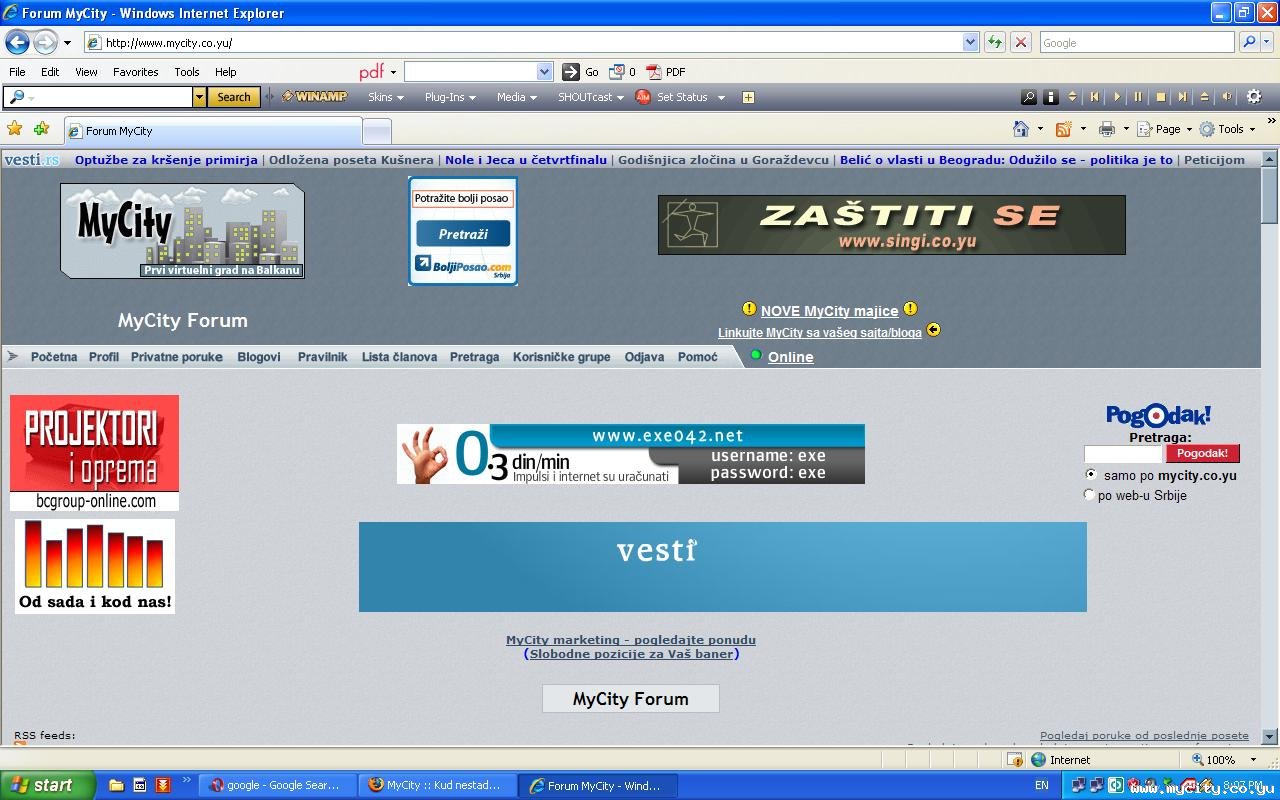Open the Winamp Media dropdown
Image resolution: width=1280 pixels, height=800 pixels.
pyautogui.click(x=517, y=97)
